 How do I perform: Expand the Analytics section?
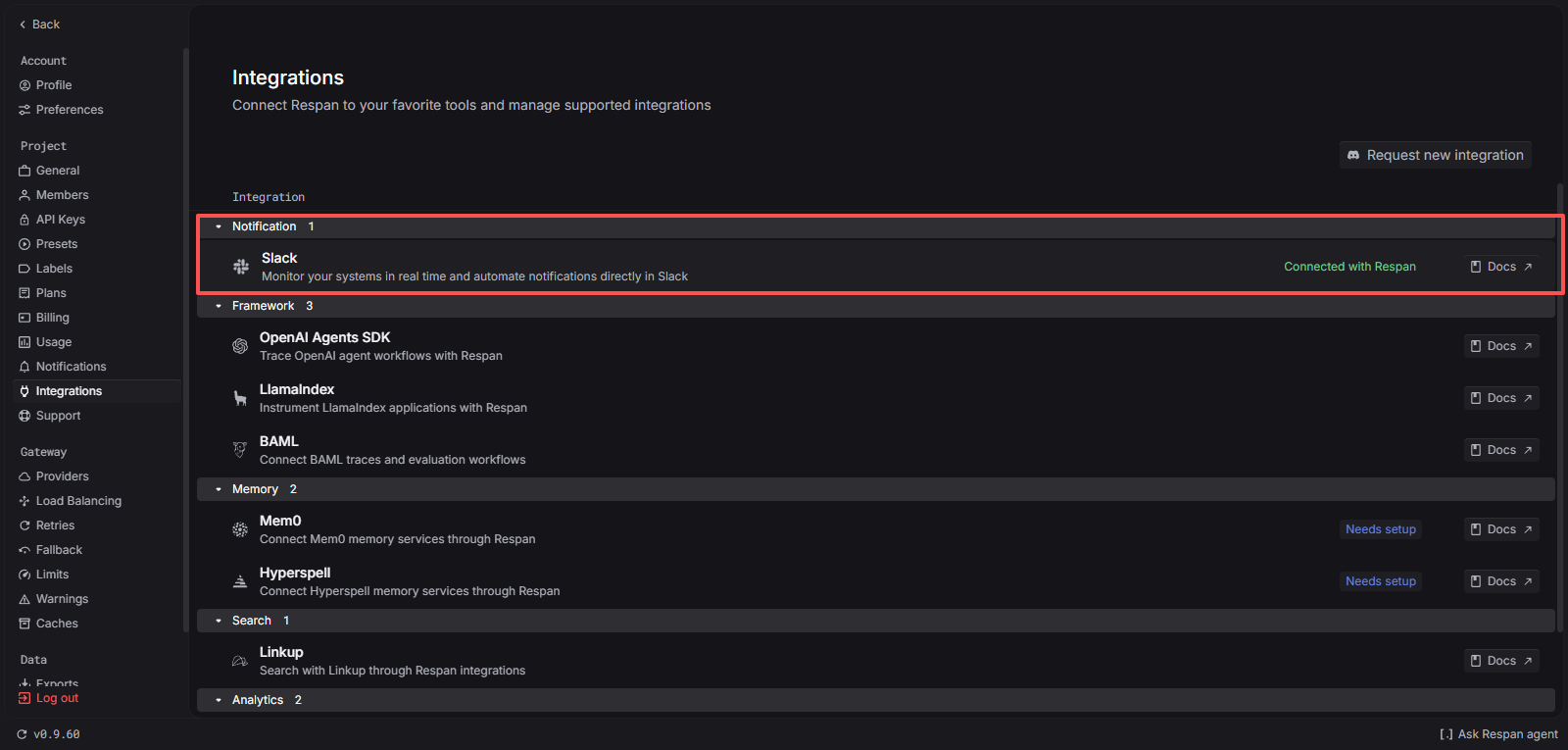(218, 699)
